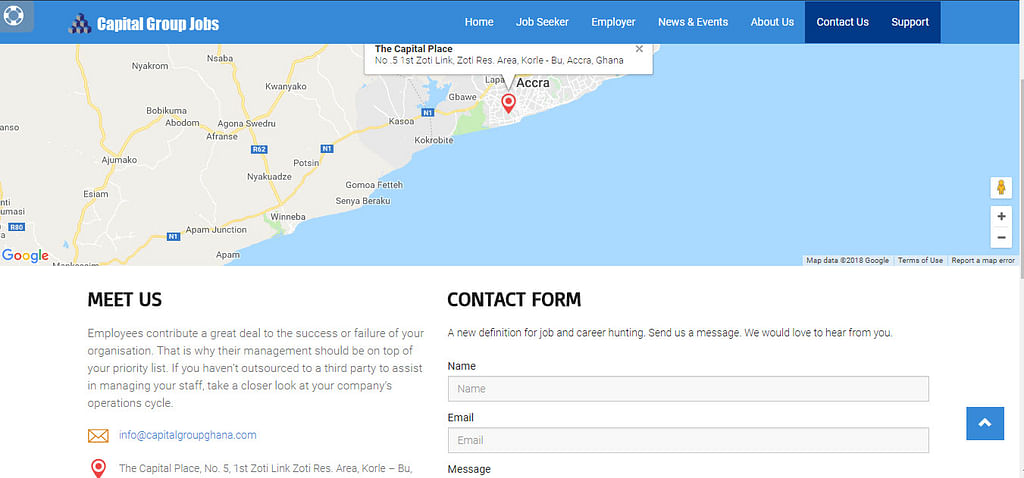Close the Capital Place map info popup
The image size is (1024, 478).
[639, 49]
